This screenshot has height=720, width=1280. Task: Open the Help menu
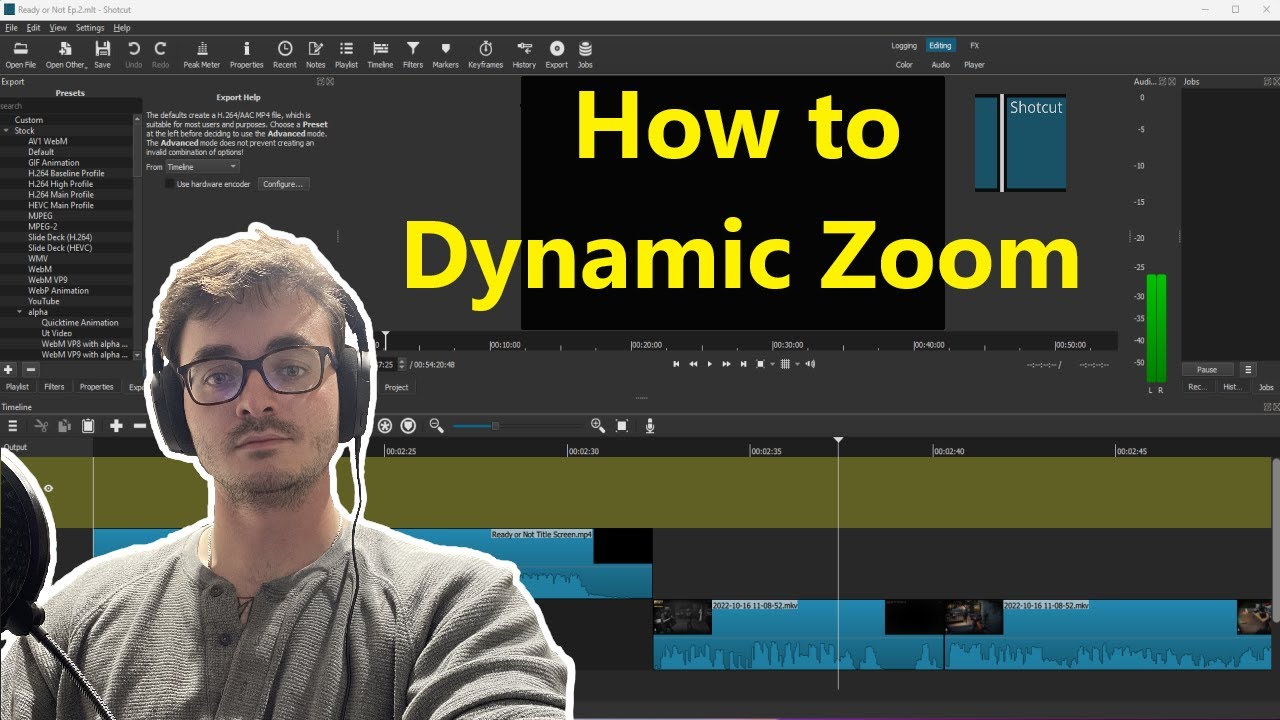(x=122, y=28)
